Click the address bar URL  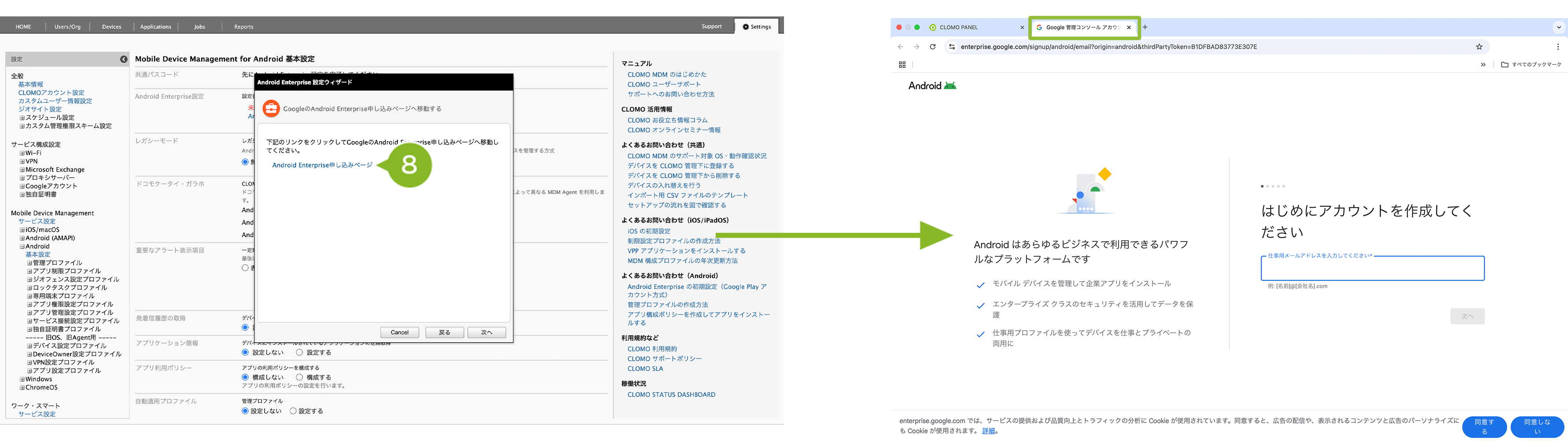pyautogui.click(x=1109, y=47)
